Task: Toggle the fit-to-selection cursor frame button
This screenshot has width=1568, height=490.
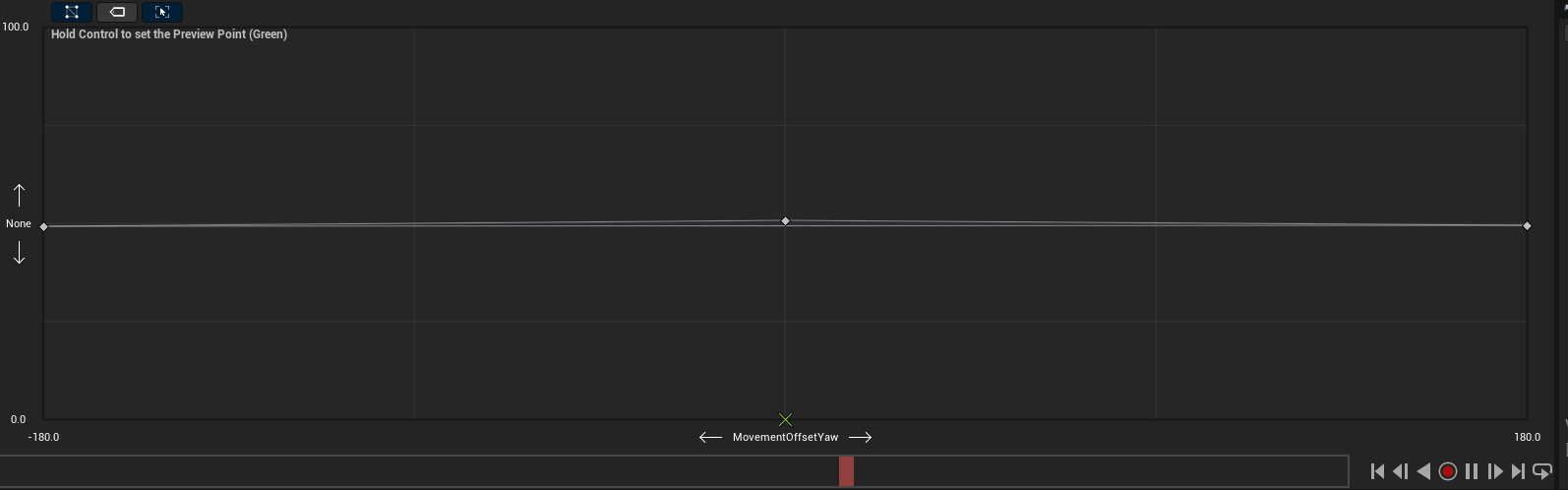Action: pos(162,12)
